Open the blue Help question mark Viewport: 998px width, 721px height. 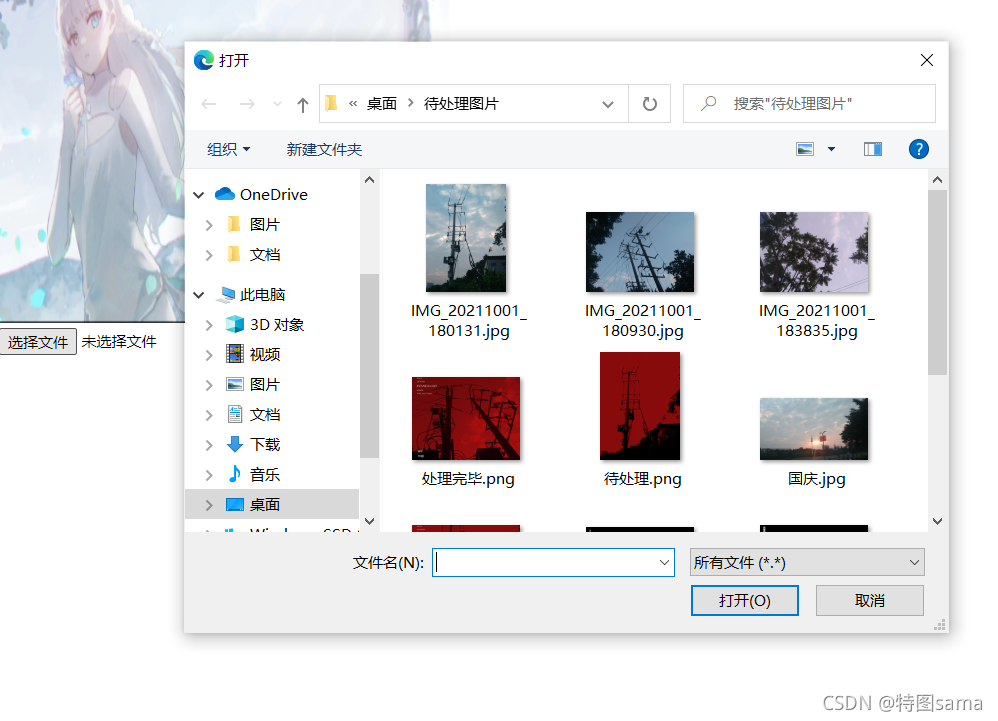(918, 149)
